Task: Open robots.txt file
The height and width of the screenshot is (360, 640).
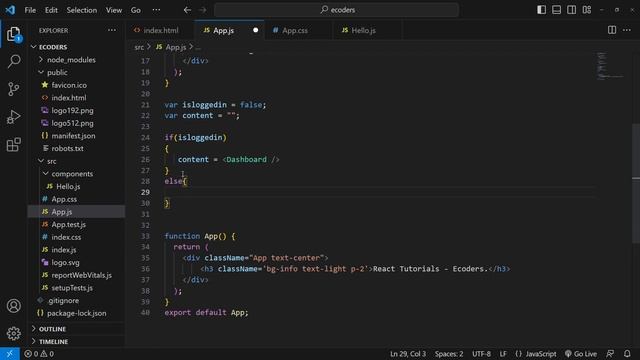Action: 67,148
